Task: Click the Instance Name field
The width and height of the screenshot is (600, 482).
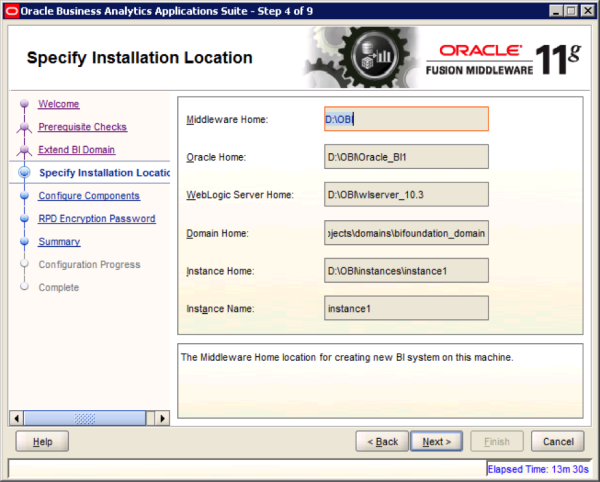Action: coord(406,309)
